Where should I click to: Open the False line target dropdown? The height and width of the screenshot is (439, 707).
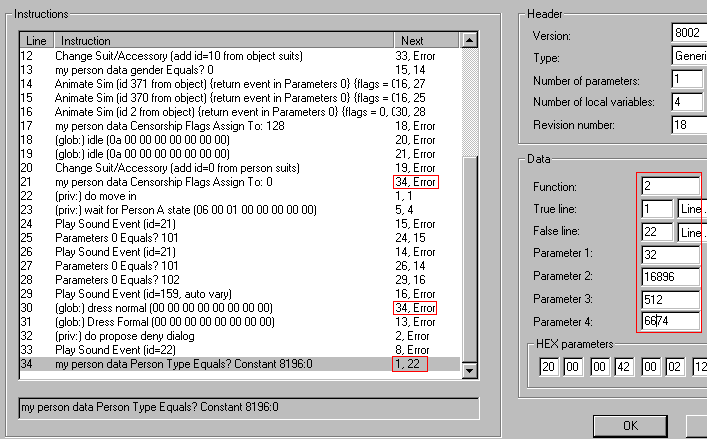691,232
